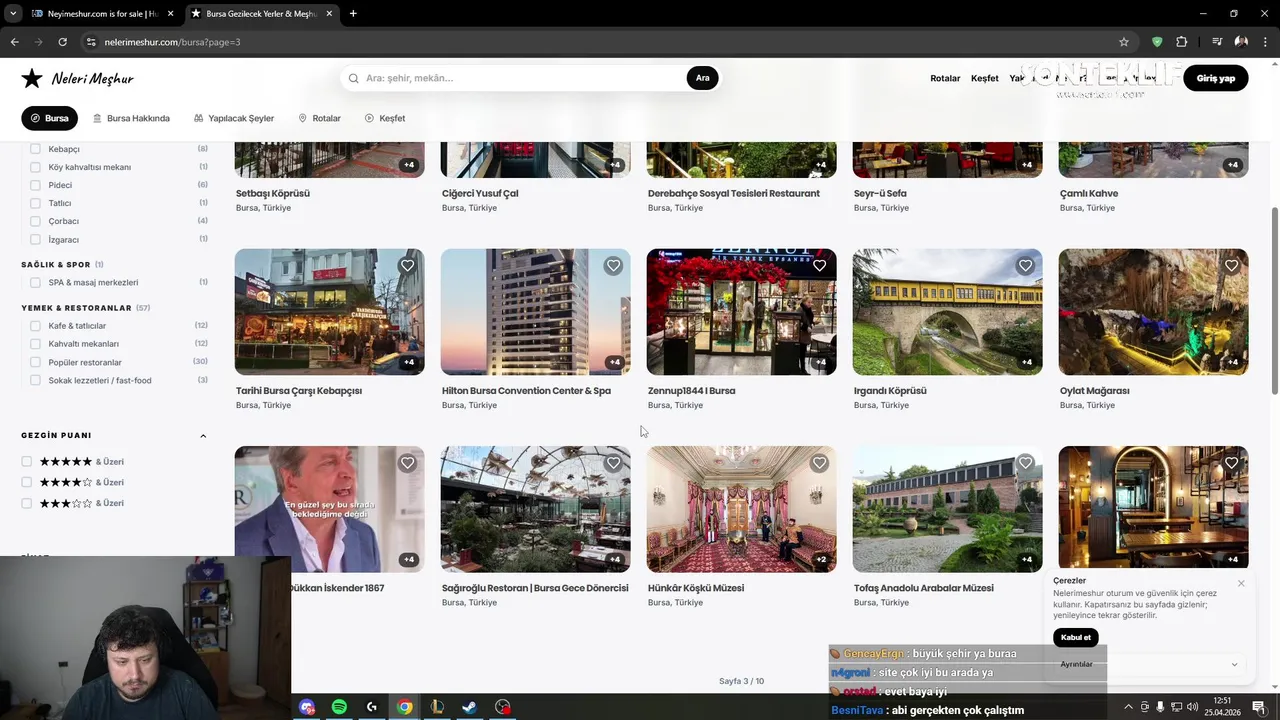Viewport: 1280px width, 720px height.
Task: Collapse the Sağlık & Spor category header
Action: pos(62,265)
